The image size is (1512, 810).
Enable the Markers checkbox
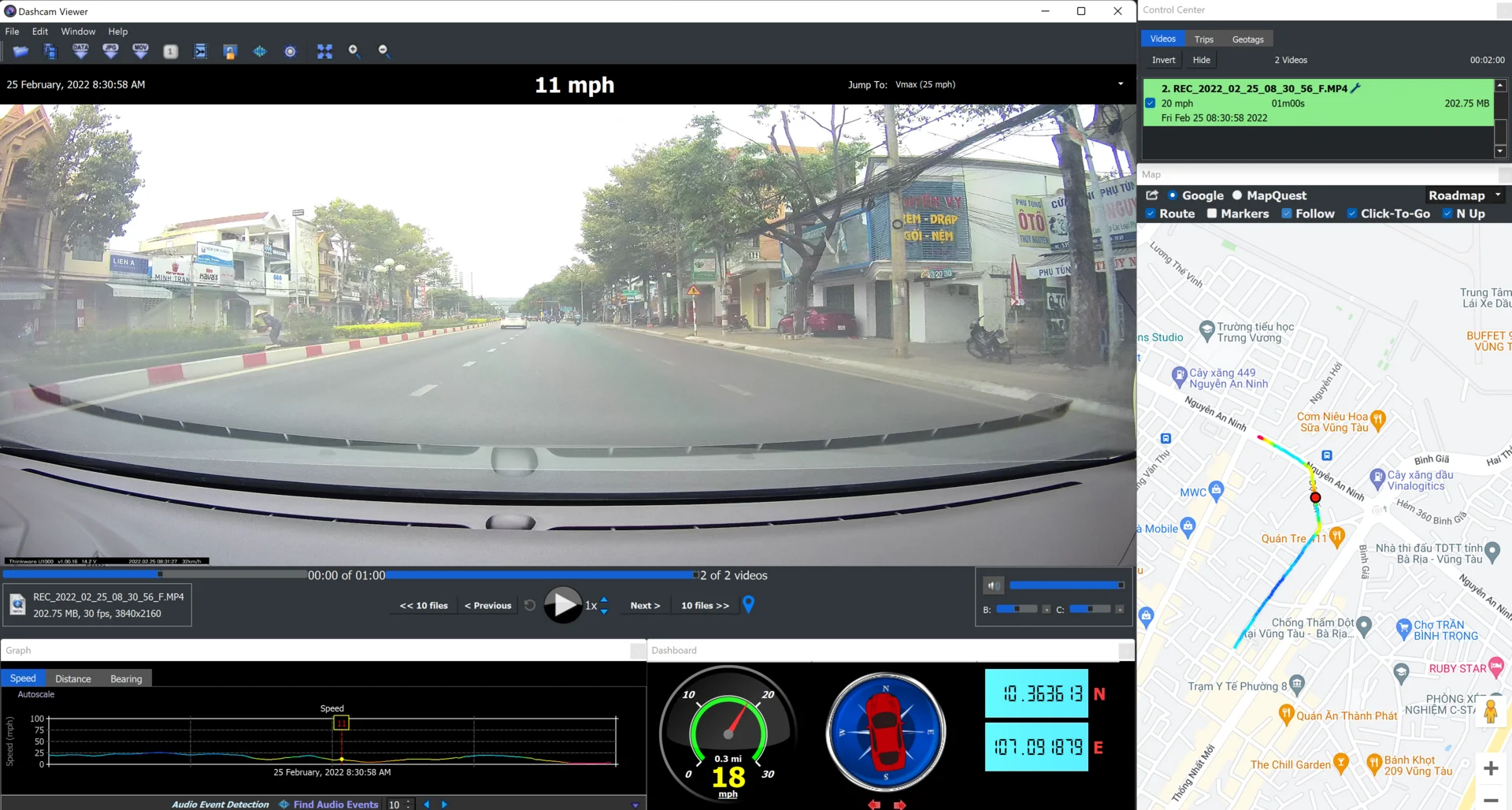(1212, 214)
